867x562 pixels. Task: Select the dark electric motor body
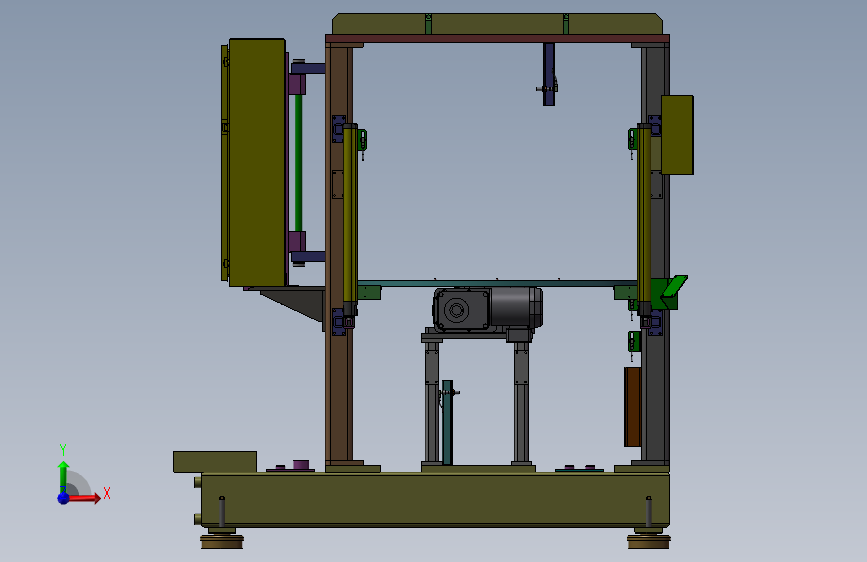coord(515,308)
